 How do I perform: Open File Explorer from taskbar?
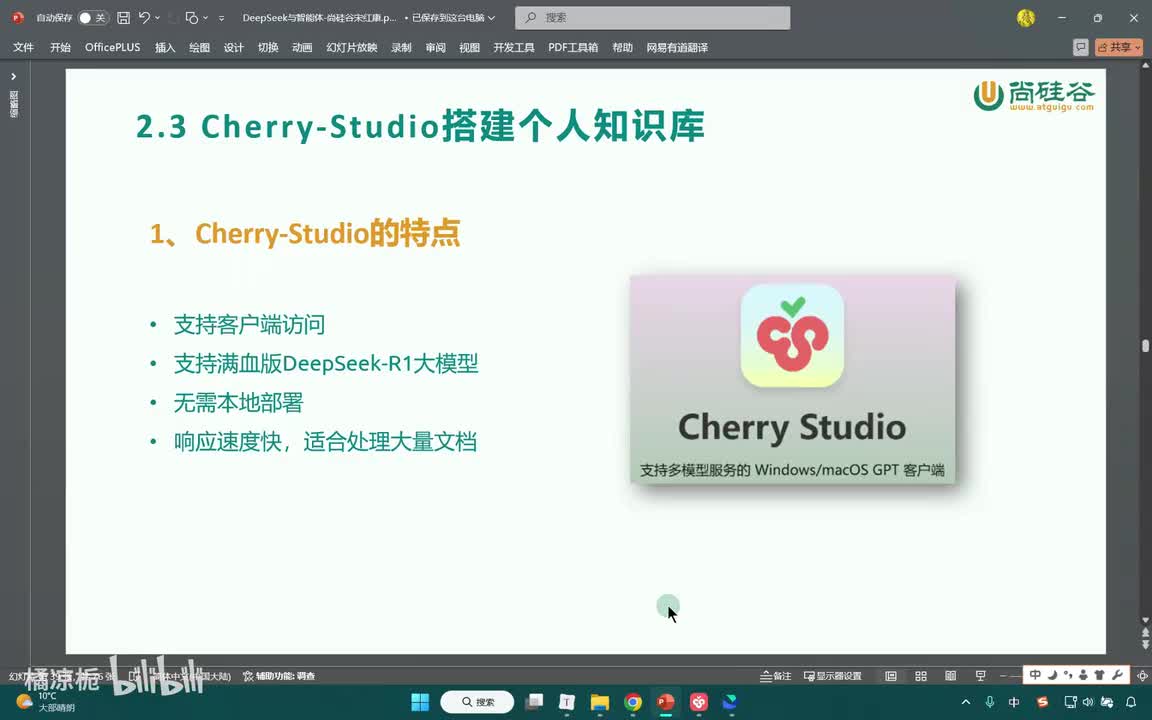tap(600, 702)
